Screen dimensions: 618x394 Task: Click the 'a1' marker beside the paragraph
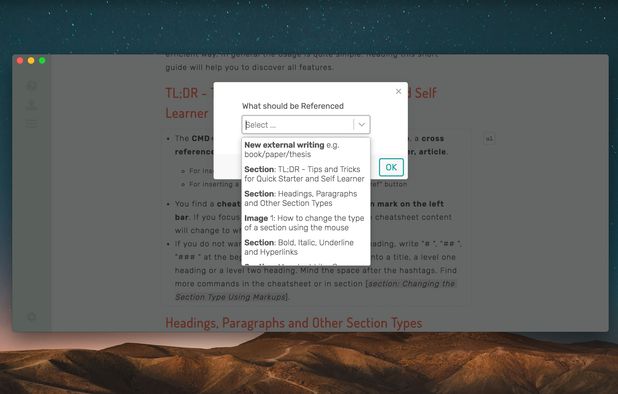[x=489, y=139]
